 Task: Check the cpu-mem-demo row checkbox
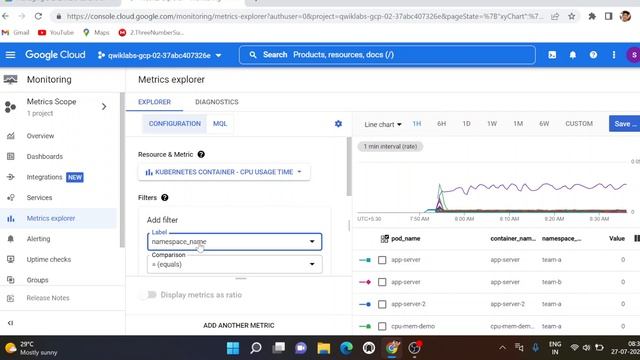(x=382, y=326)
